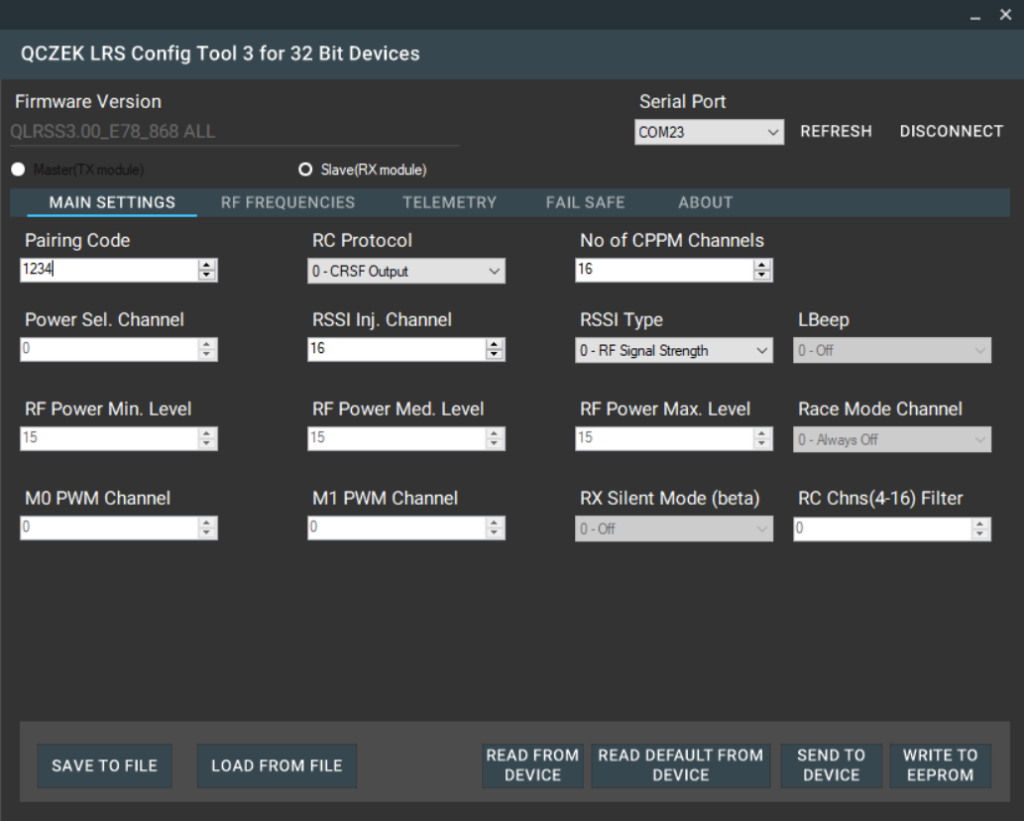Click the RF Power Med. Level spinner
The image size is (1024, 821).
coord(494,438)
